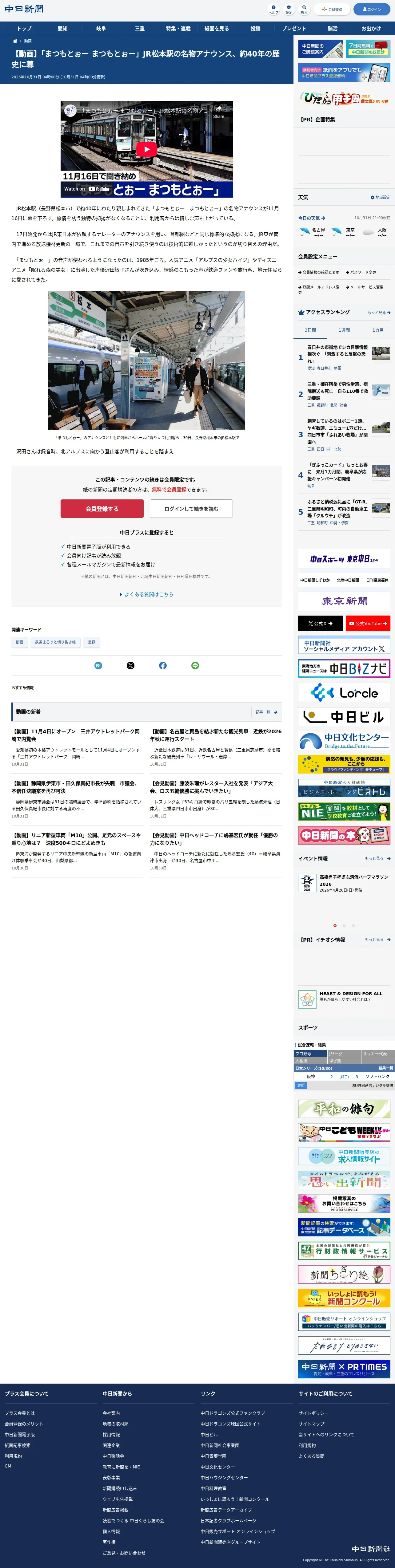Viewport: 395px width, 1568px height.
Task: Open 会員情報の確認と変更 link
Action: click(319, 273)
